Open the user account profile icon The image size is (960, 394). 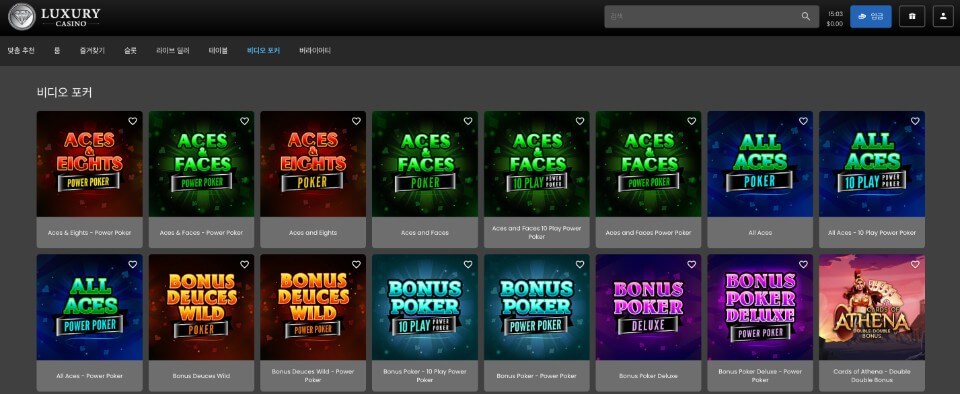coord(943,17)
